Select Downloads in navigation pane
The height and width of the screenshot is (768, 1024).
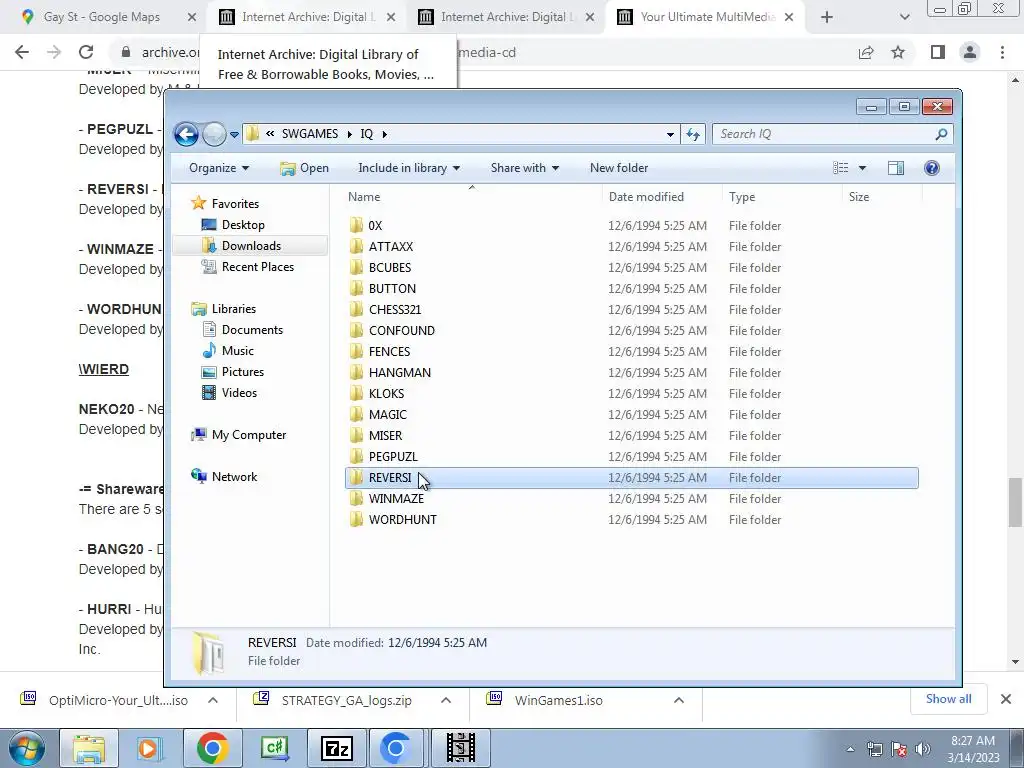pyautogui.click(x=251, y=246)
